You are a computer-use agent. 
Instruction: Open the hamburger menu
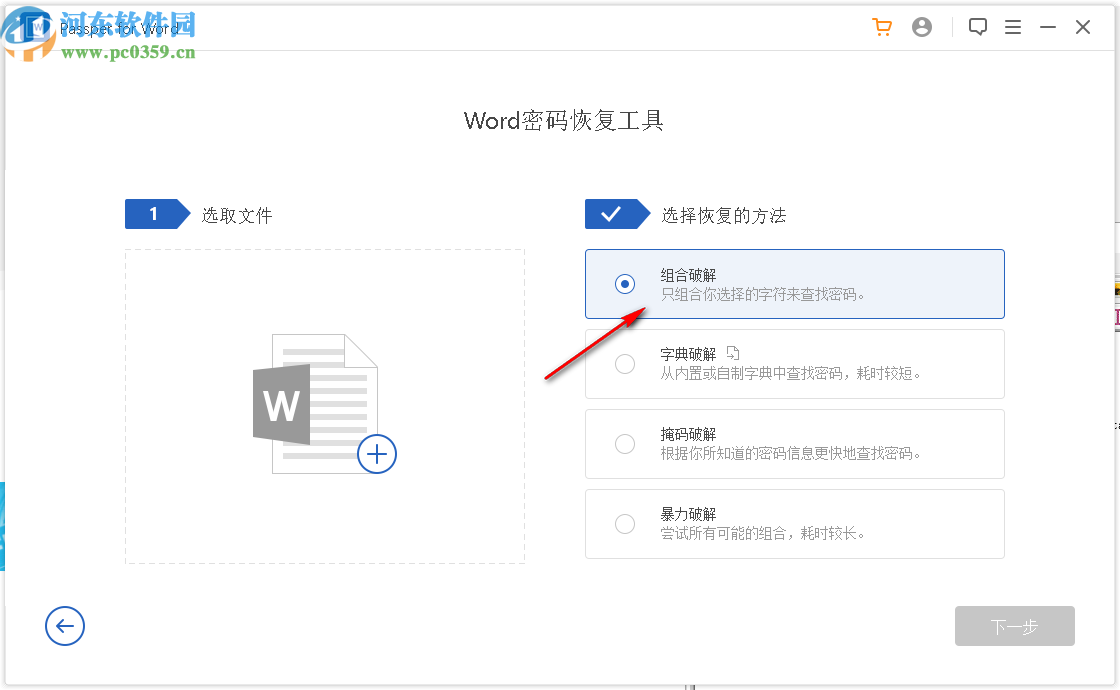click(x=1013, y=27)
